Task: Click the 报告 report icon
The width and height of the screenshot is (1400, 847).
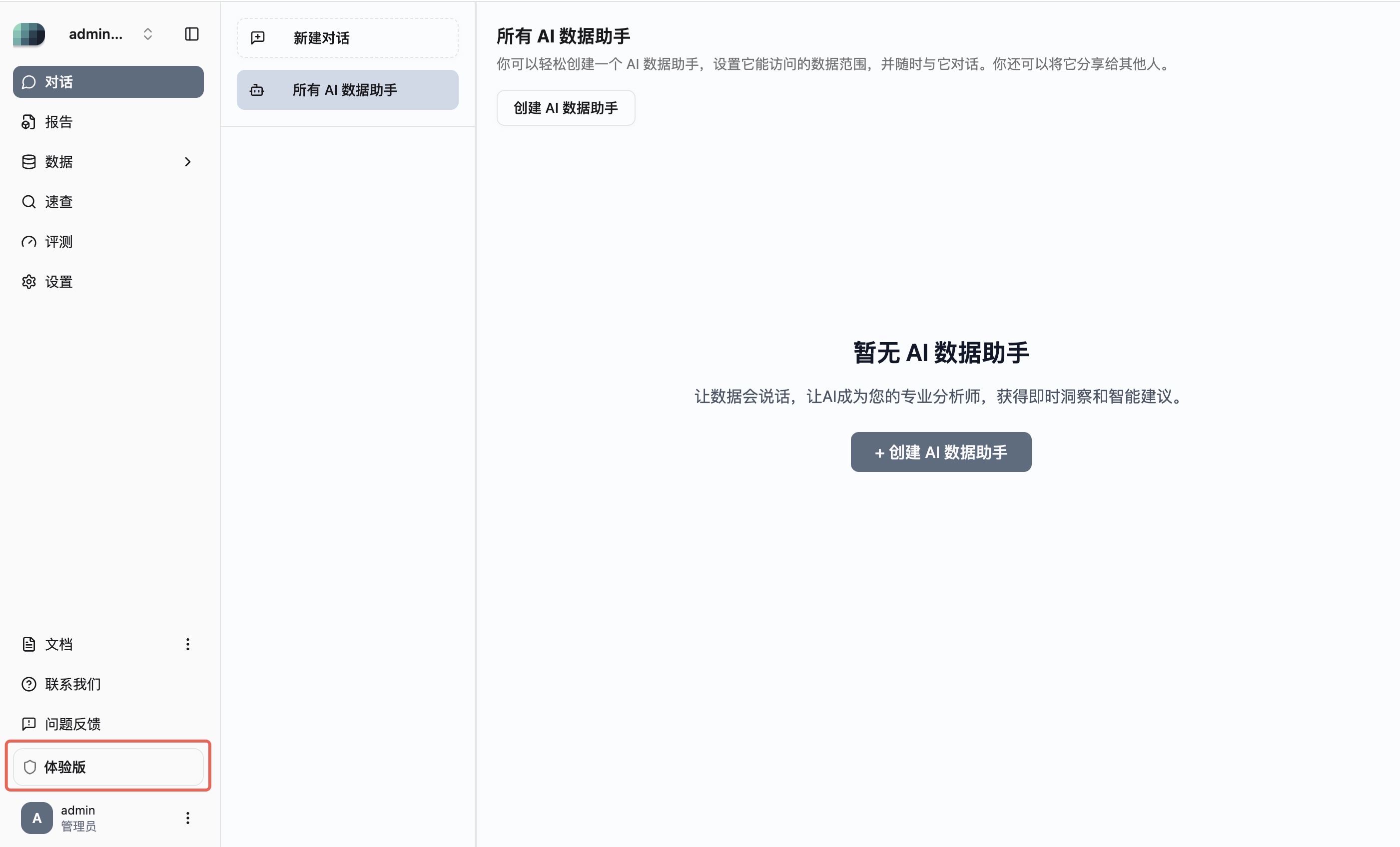Action: 28,122
